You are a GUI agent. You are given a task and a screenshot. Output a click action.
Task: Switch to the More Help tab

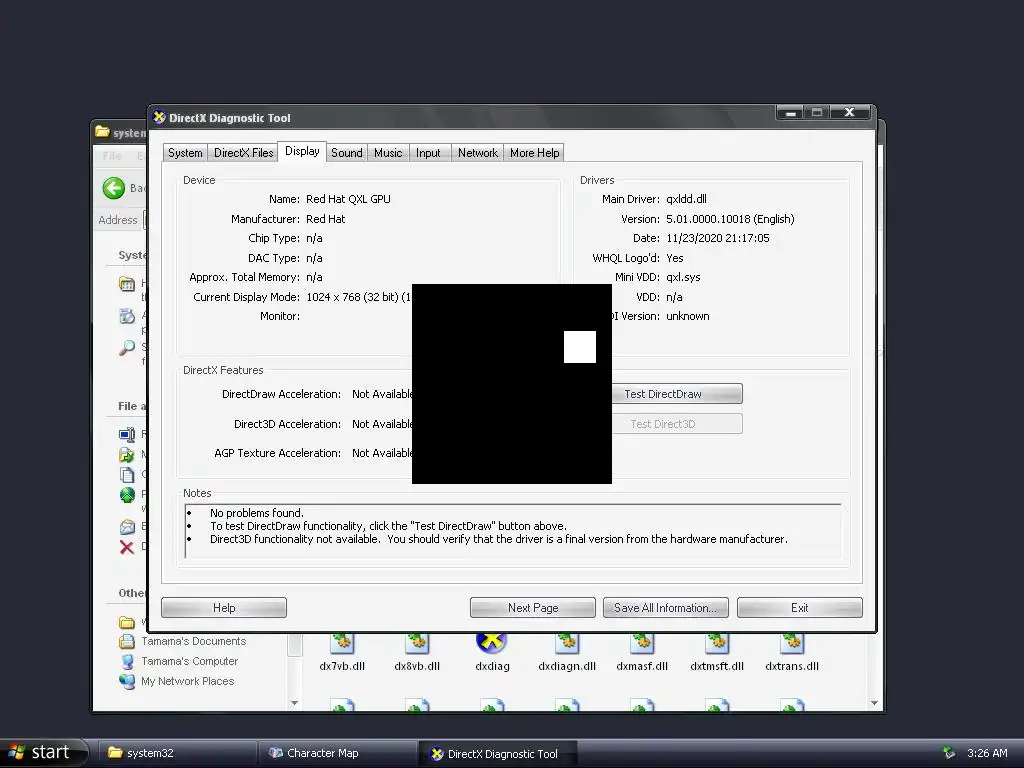click(x=534, y=153)
